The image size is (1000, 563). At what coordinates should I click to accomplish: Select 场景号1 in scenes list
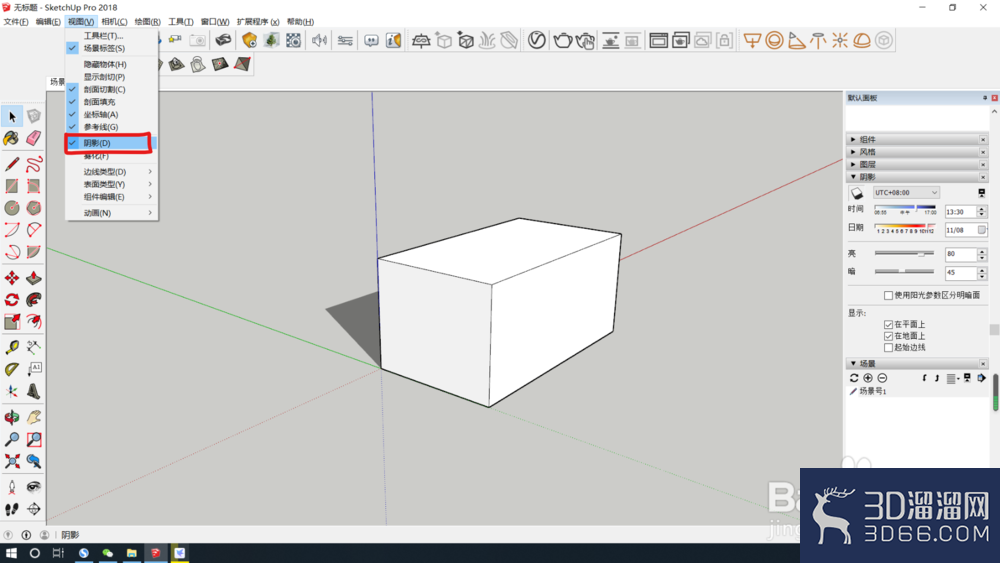[x=872, y=391]
